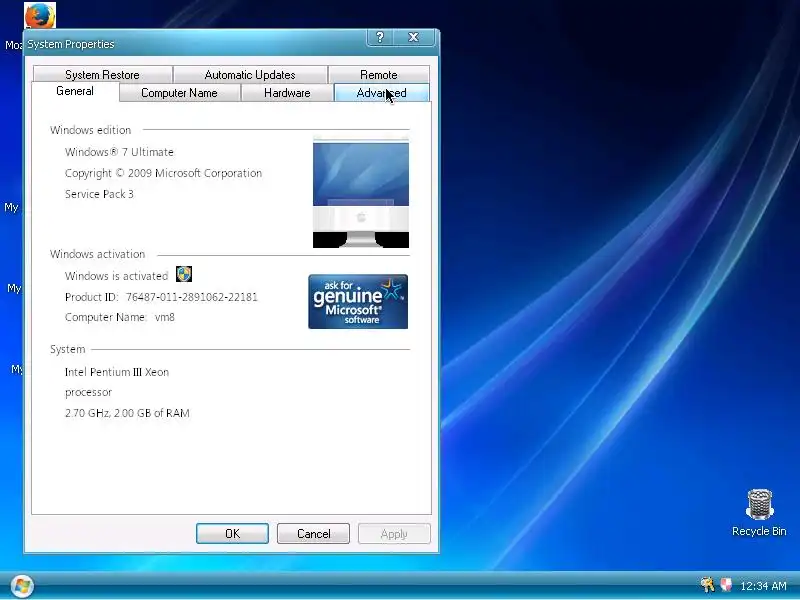Click the 2.70 GHz, 2.00 GB of RAM text
Viewport: 800px width, 600px height.
127,413
